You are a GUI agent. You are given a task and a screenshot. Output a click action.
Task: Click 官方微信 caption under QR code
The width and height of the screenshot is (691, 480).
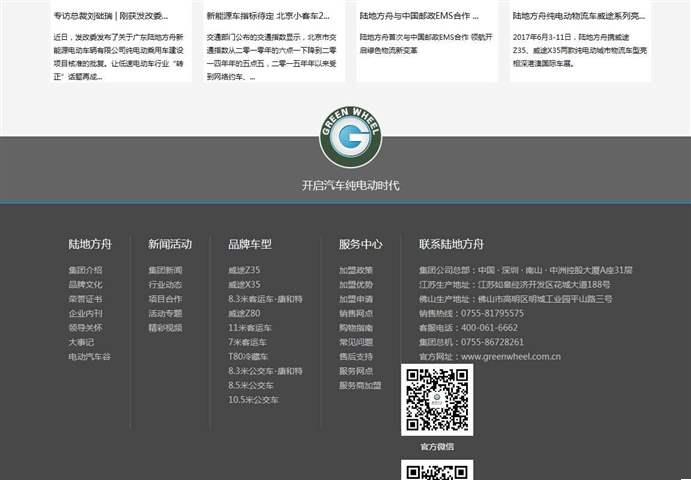pyautogui.click(x=437, y=447)
